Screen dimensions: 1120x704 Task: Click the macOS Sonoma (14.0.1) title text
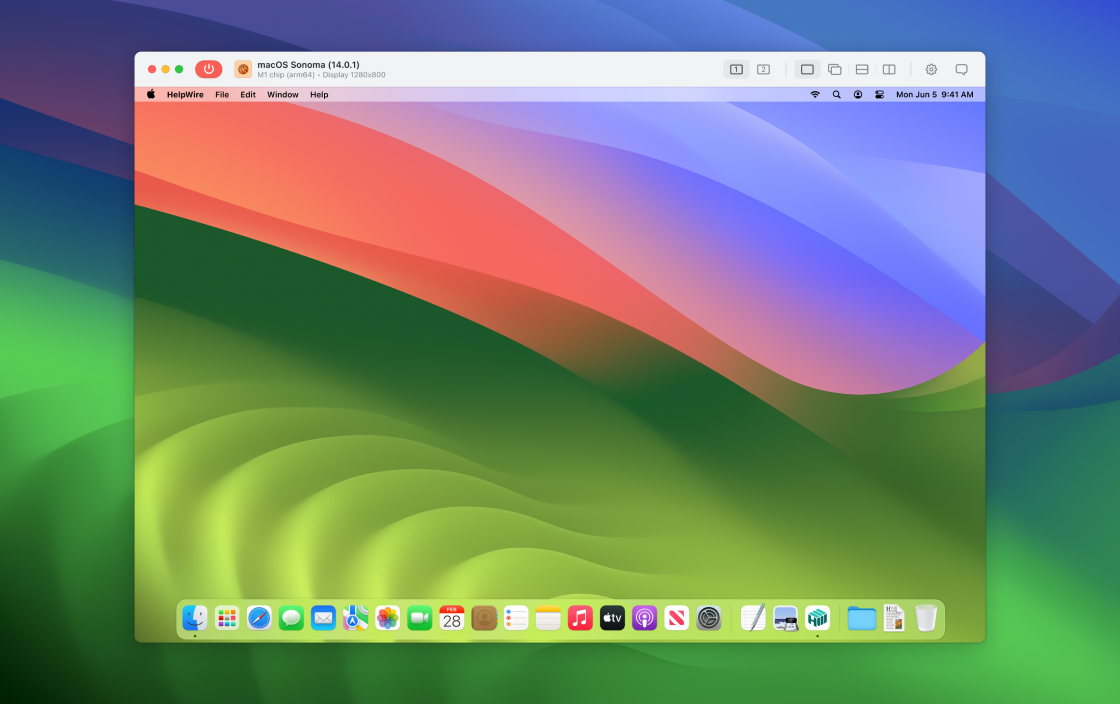(x=309, y=64)
